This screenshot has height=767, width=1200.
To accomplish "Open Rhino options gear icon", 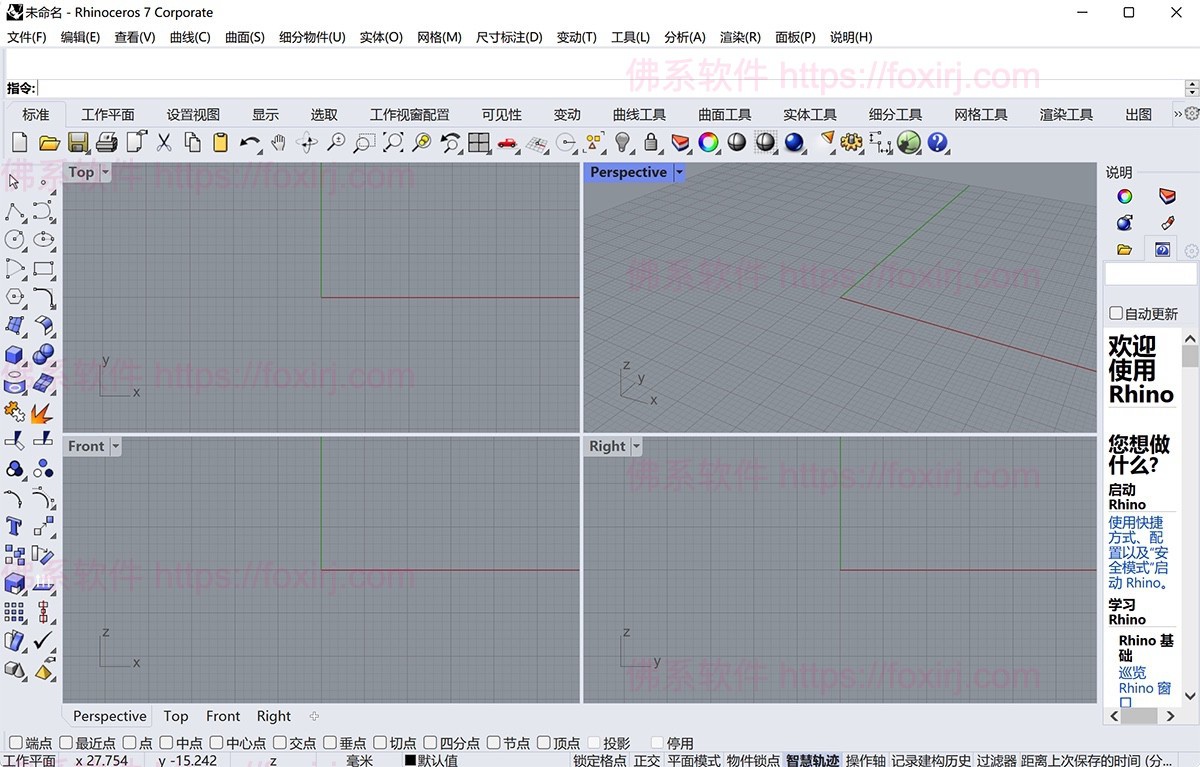I will pos(850,143).
